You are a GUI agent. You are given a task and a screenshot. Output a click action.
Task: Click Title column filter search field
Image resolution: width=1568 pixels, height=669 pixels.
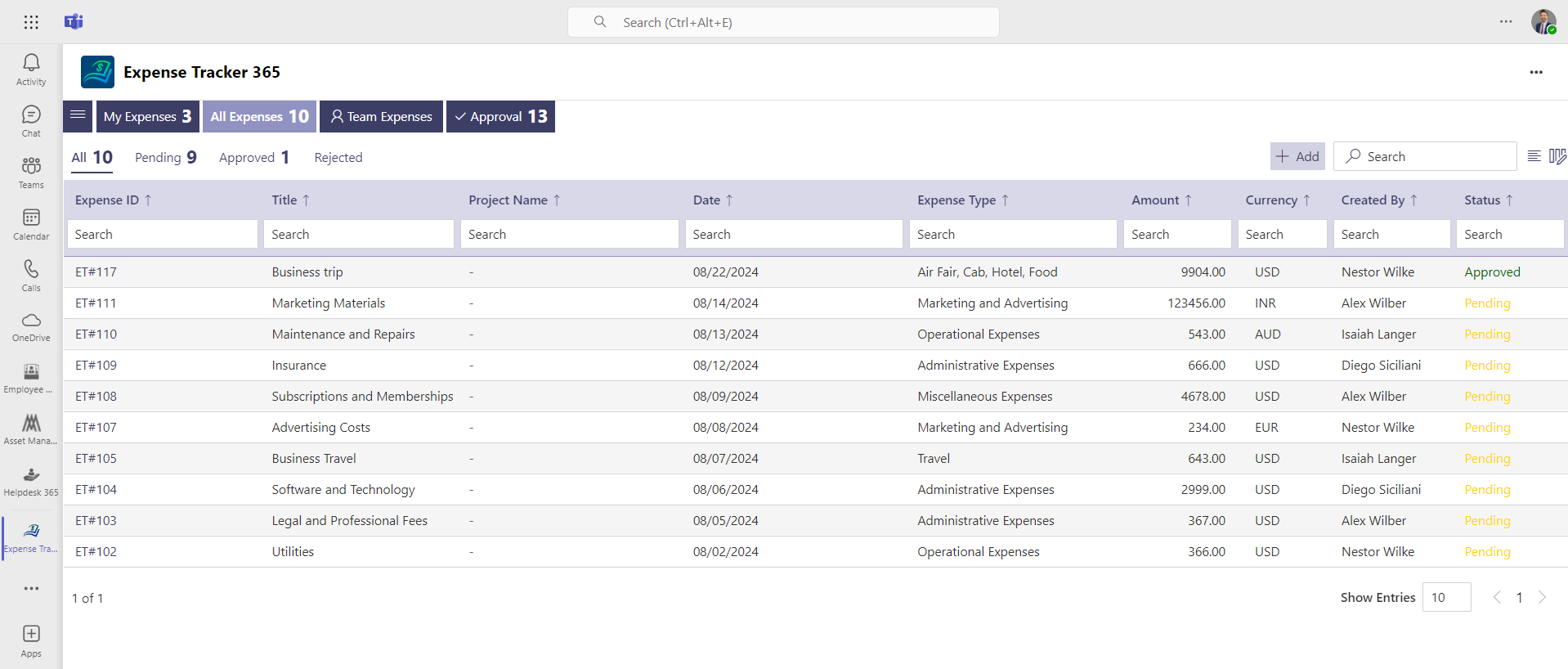point(359,234)
